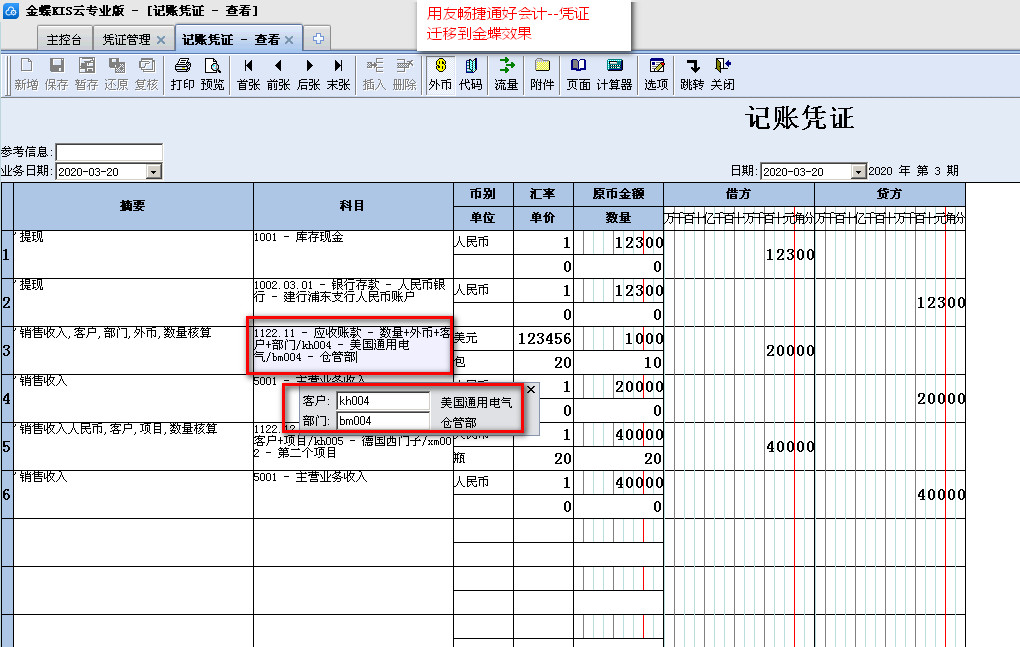Image resolution: width=1020 pixels, height=647 pixels.
Task: Close the 记账凭证 - 查看 tab
Action: [x=289, y=40]
